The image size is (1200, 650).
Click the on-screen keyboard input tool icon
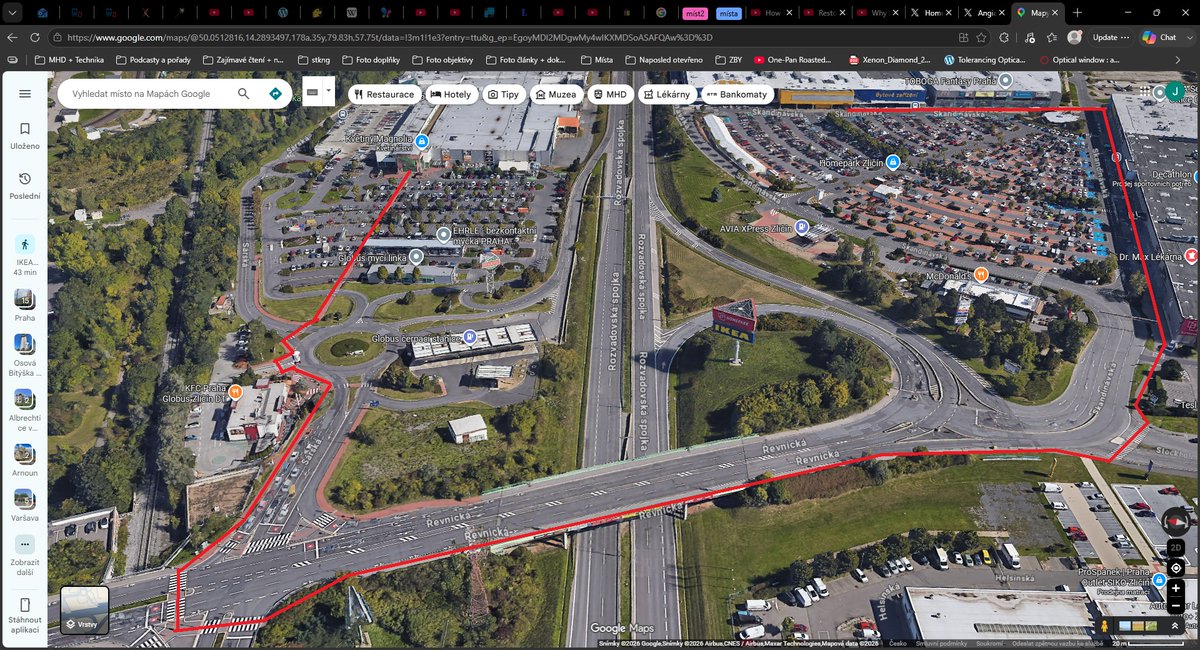click(x=312, y=91)
